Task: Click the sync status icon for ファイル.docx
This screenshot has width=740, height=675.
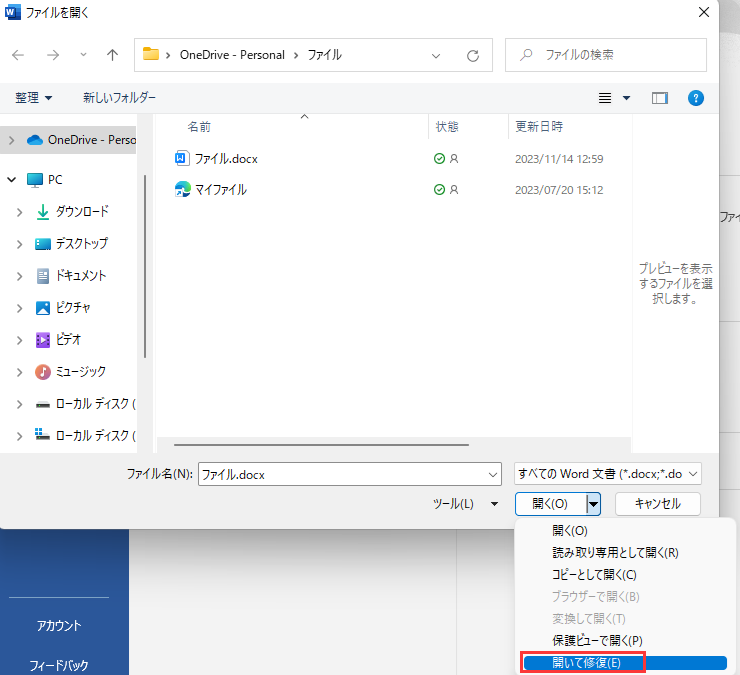Action: [439, 159]
